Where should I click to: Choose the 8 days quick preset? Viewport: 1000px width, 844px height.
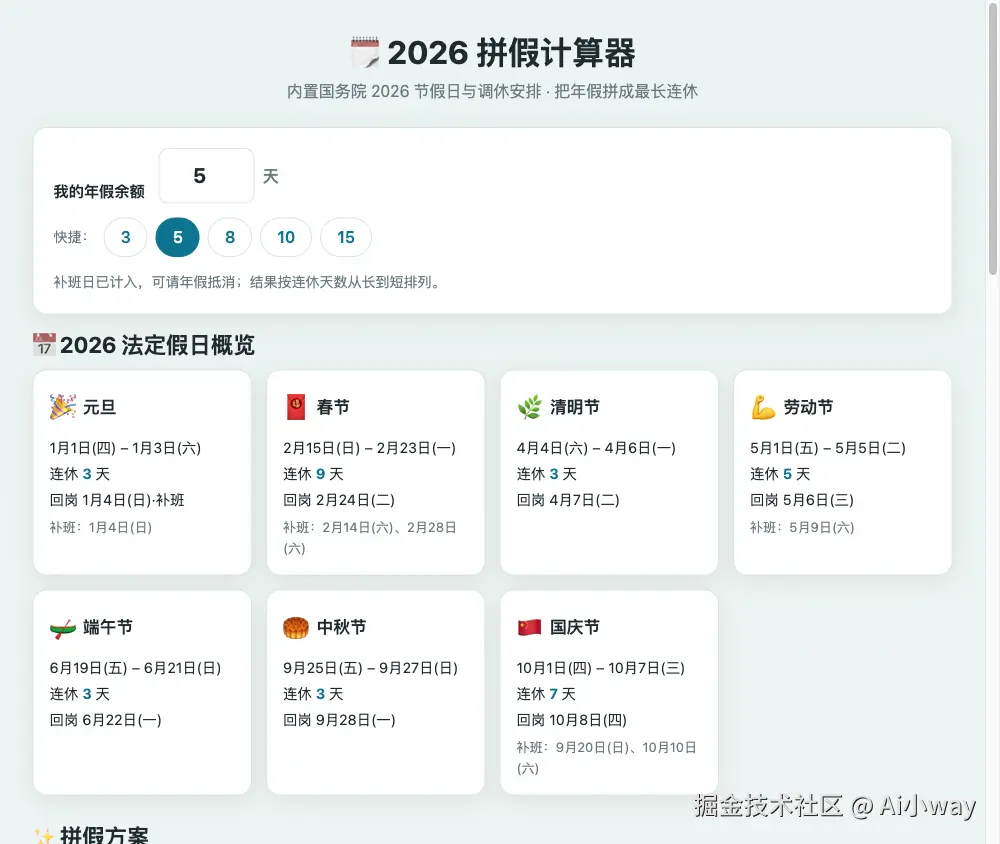(x=230, y=237)
